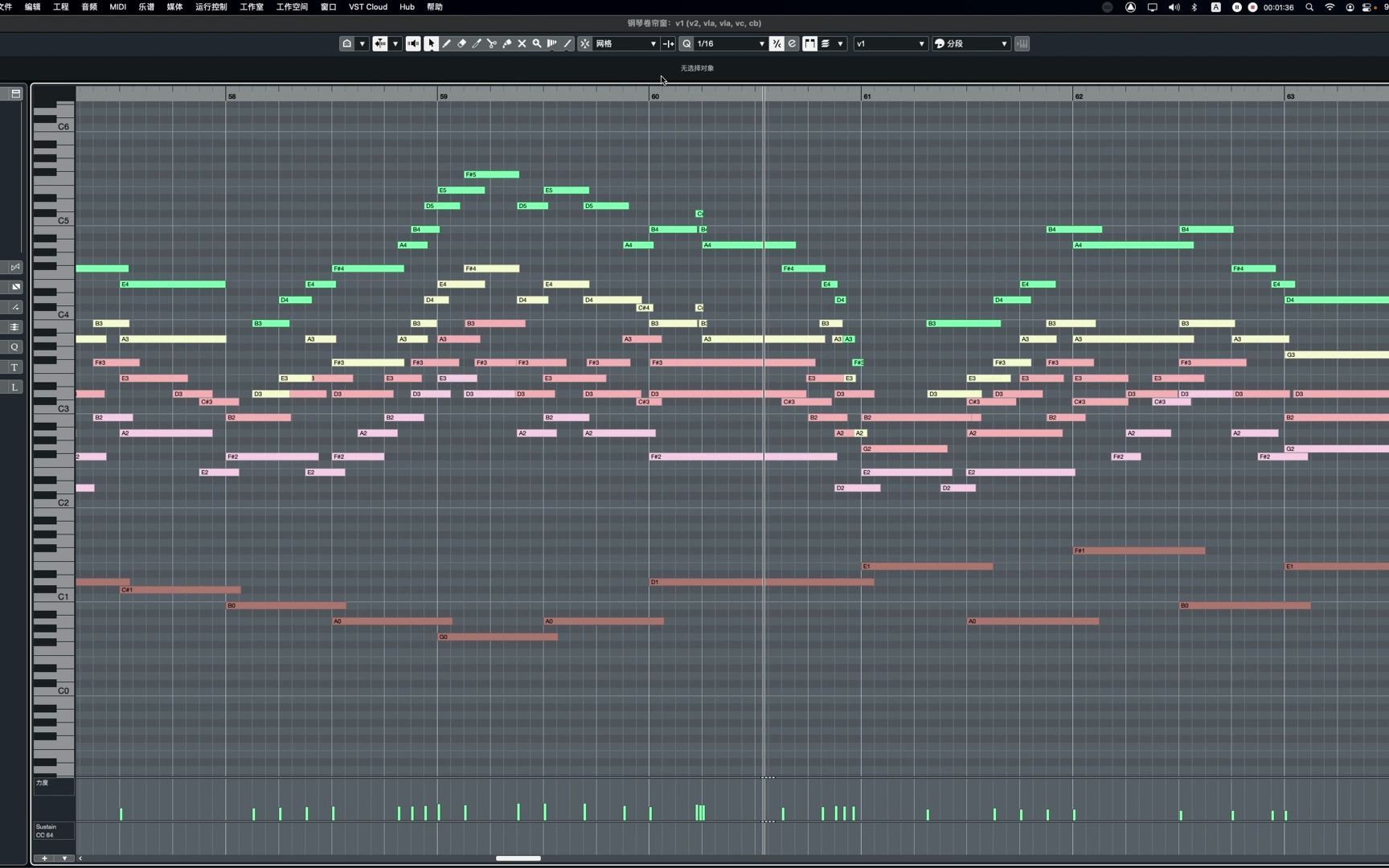Open the transpose arrow sidebar icon
The height and width of the screenshot is (868, 1389).
click(14, 307)
